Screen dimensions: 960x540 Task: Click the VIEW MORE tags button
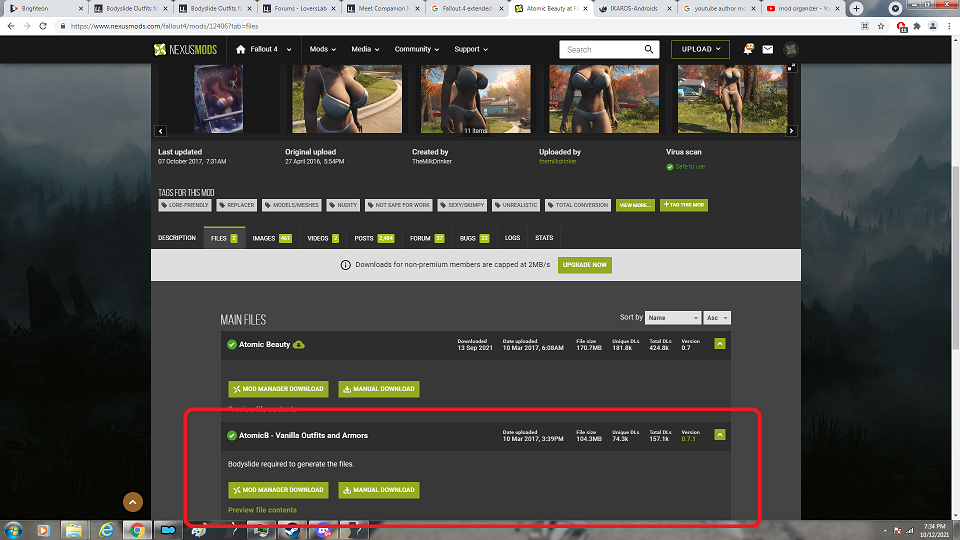click(x=635, y=205)
